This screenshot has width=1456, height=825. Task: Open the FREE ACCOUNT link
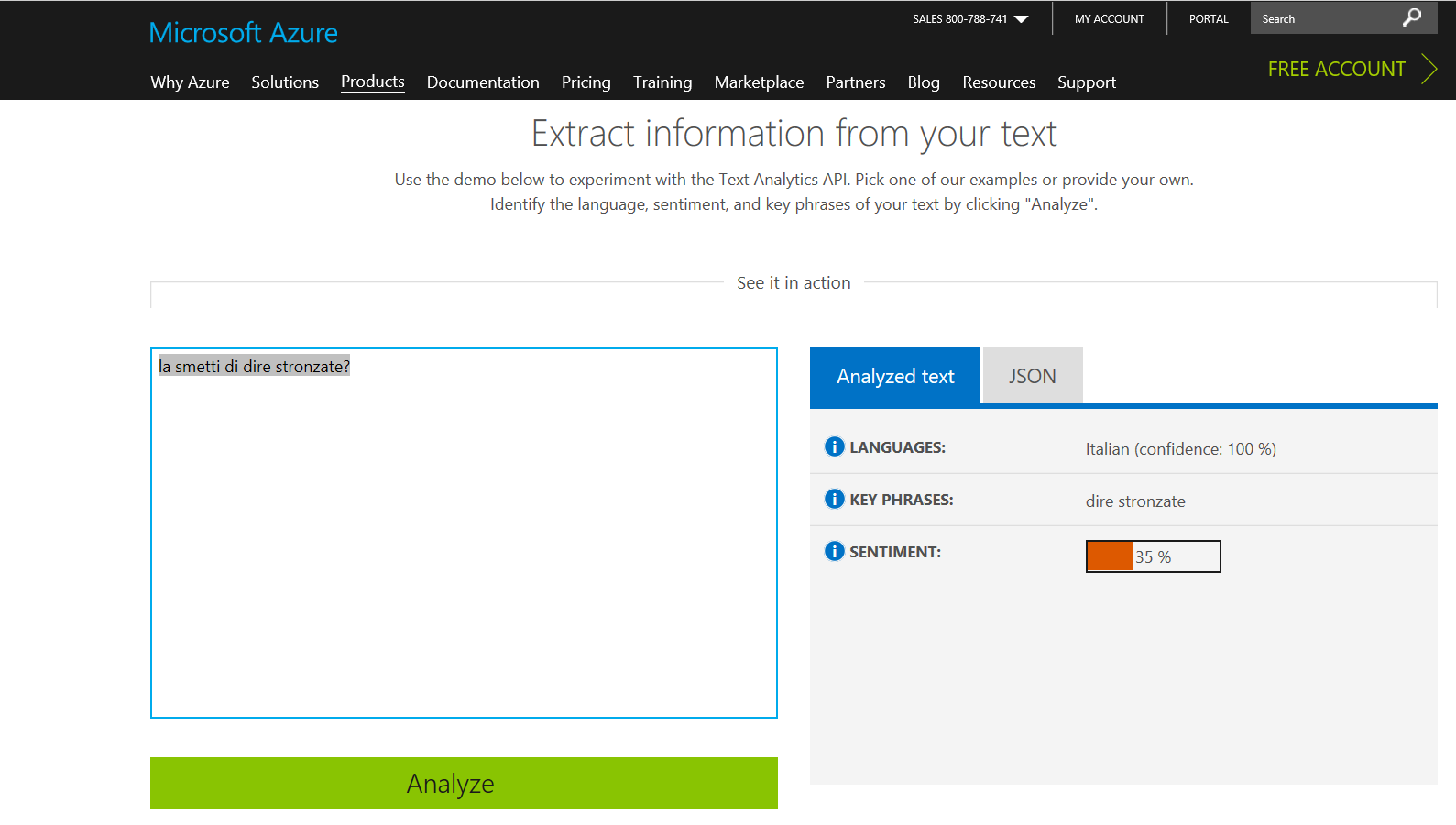[x=1335, y=70]
